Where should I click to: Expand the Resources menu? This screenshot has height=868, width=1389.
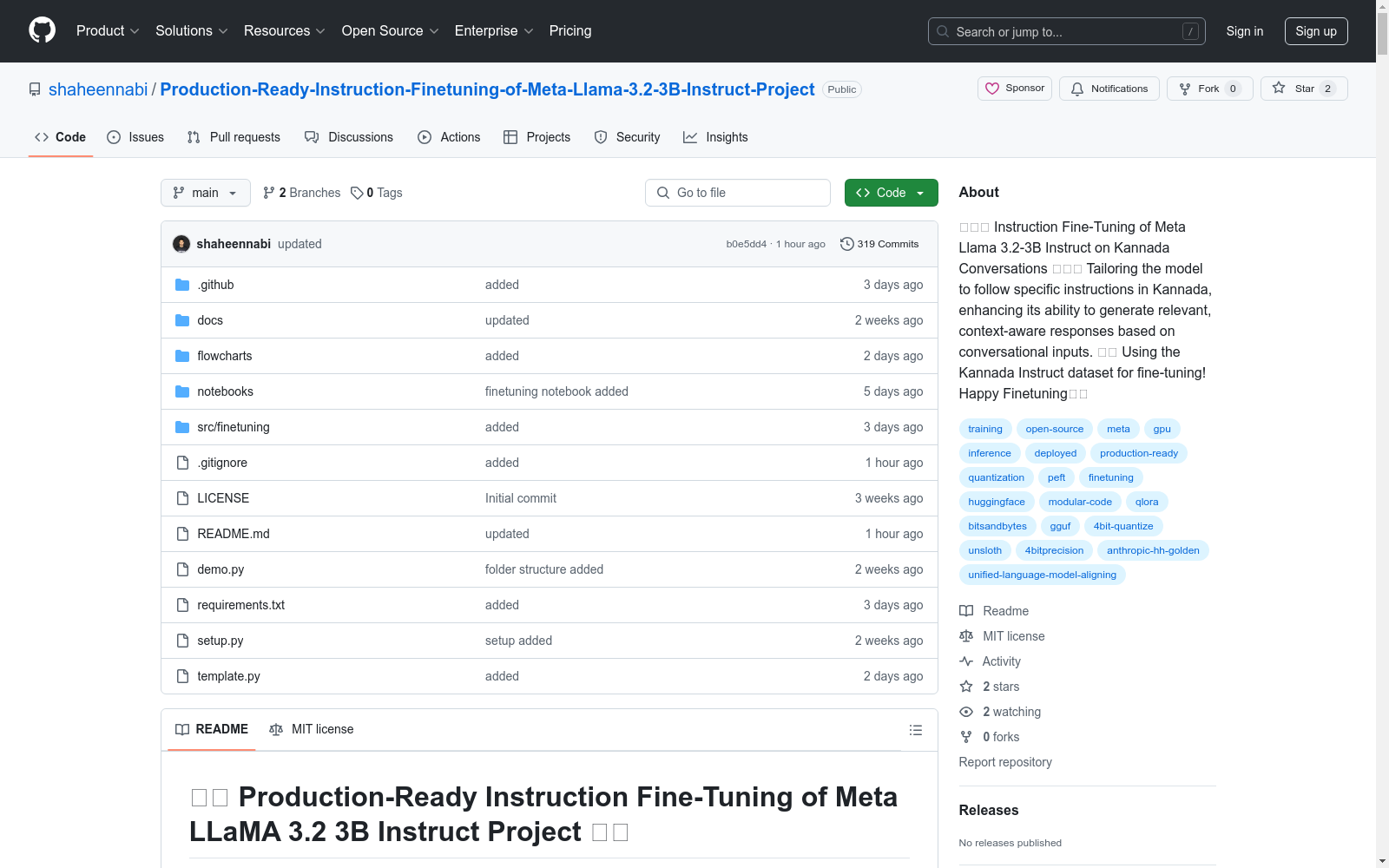tap(285, 31)
